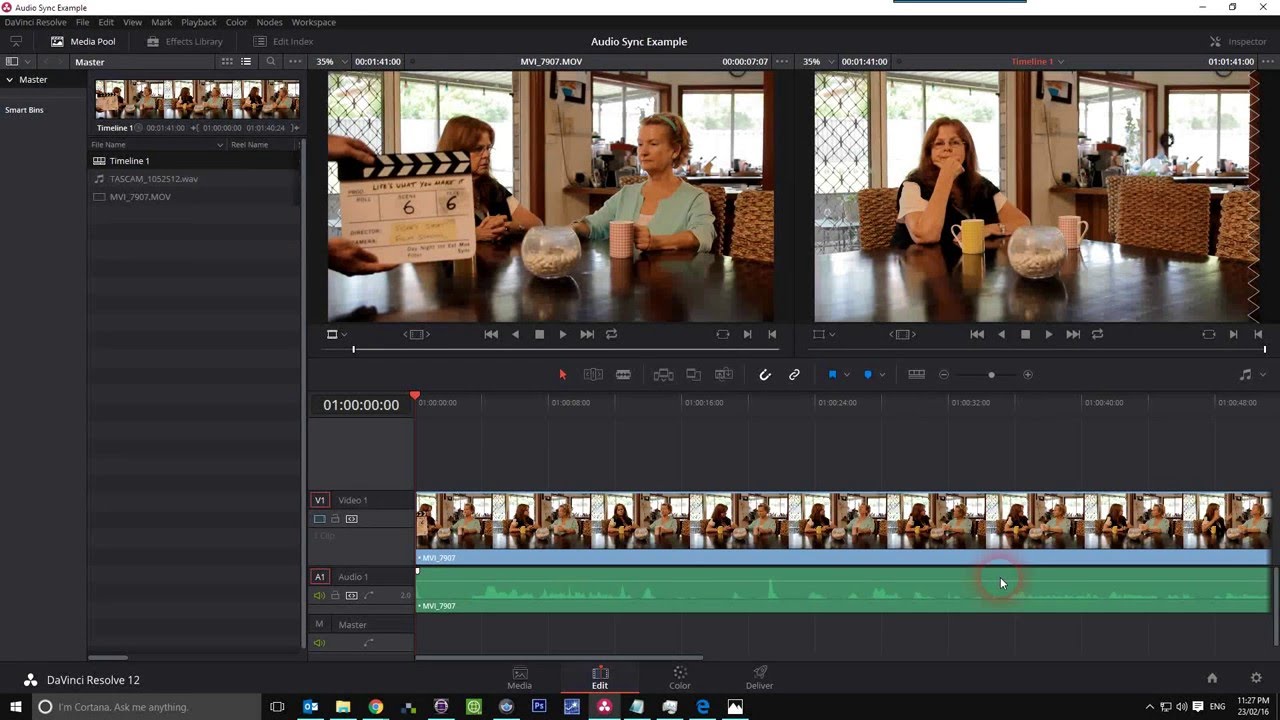
Task: Open the Playback menu
Action: click(x=198, y=22)
